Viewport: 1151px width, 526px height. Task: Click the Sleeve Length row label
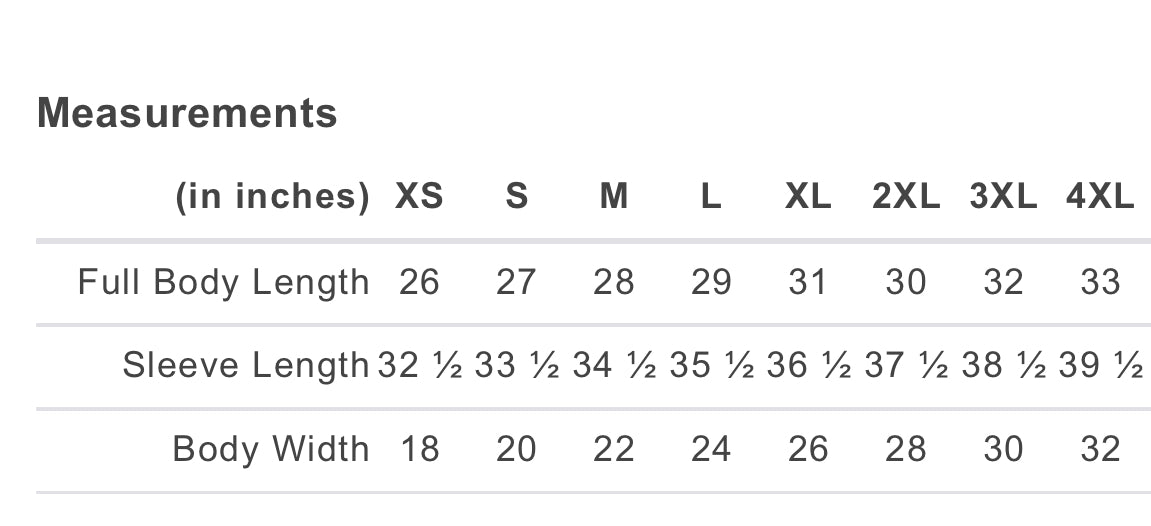click(x=246, y=366)
